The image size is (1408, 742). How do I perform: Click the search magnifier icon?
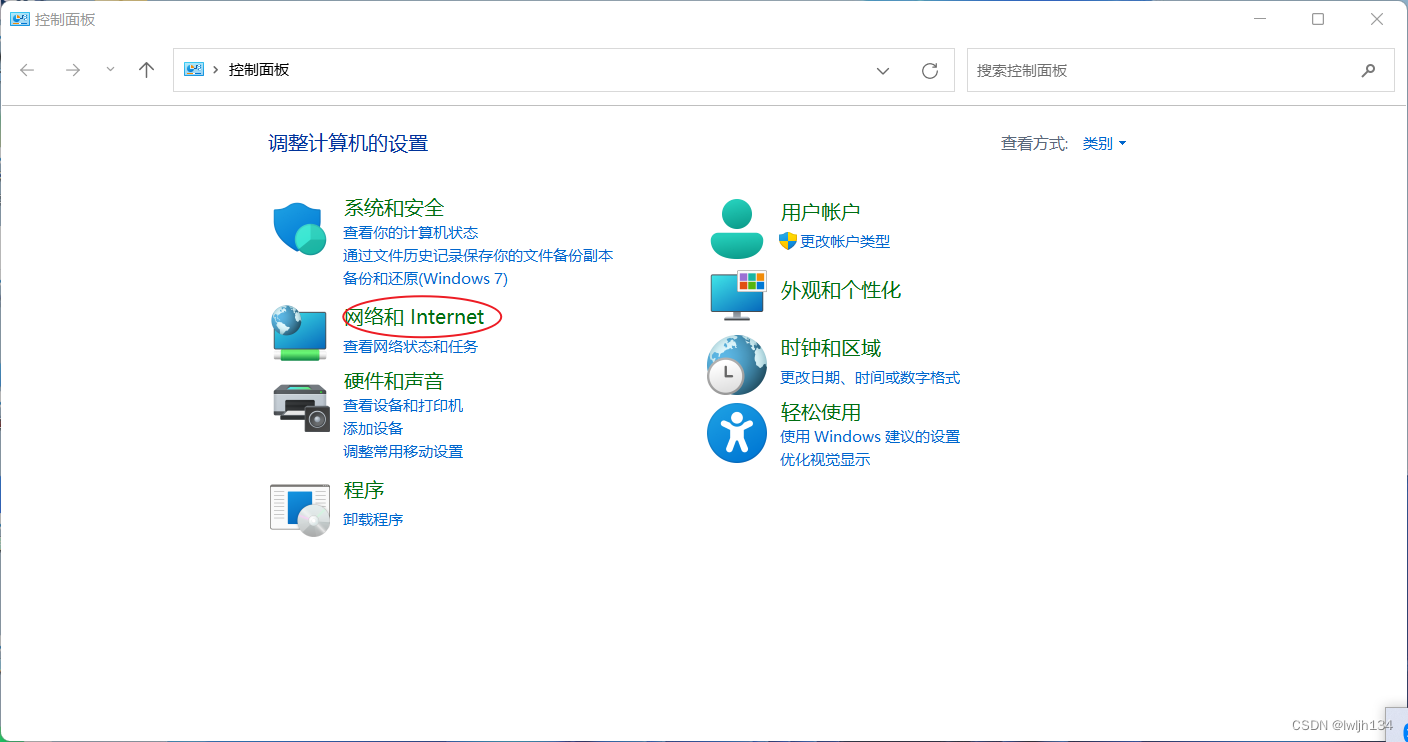(x=1368, y=70)
